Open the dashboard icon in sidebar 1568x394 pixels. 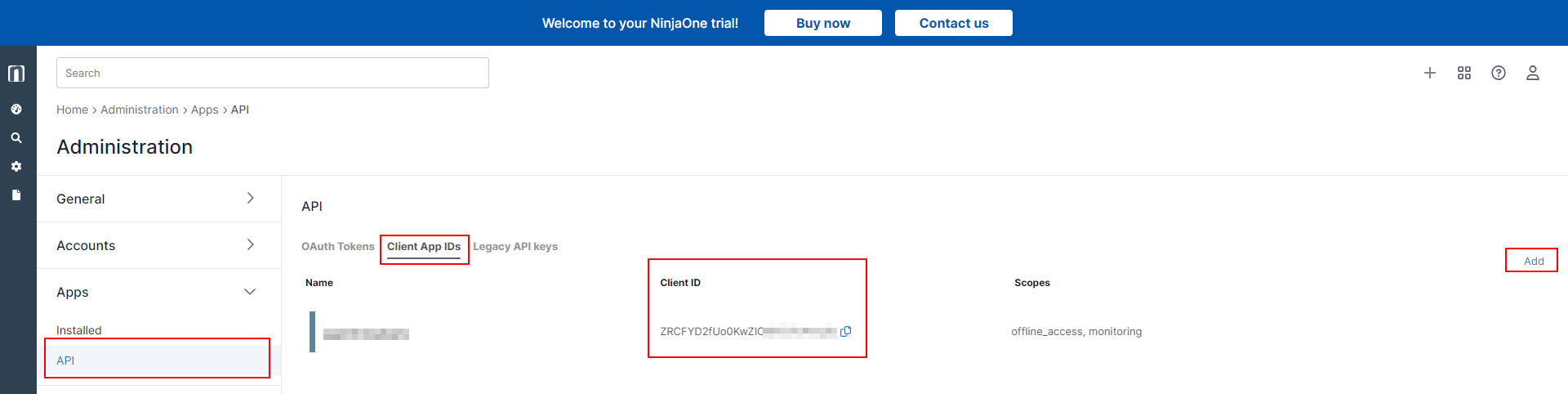coord(16,109)
